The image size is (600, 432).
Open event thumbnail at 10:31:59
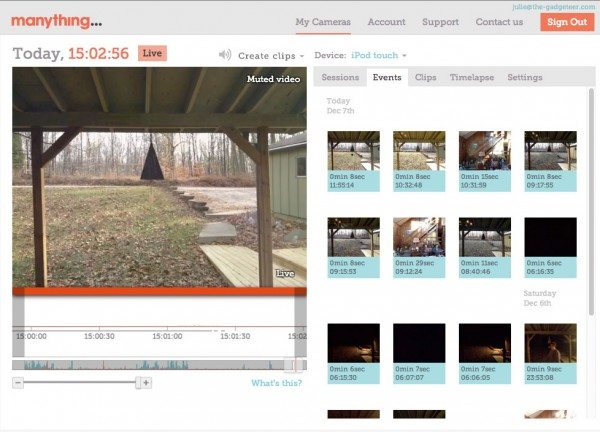point(485,161)
